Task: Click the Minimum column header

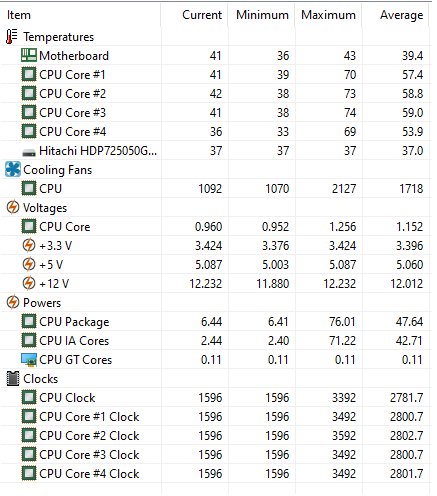Action: pyautogui.click(x=262, y=15)
